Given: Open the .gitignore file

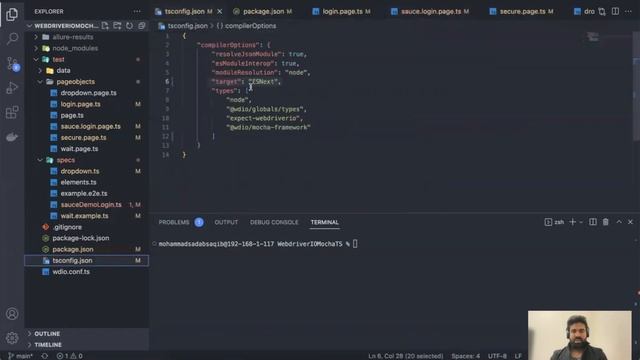Looking at the screenshot, I should click(x=67, y=227).
